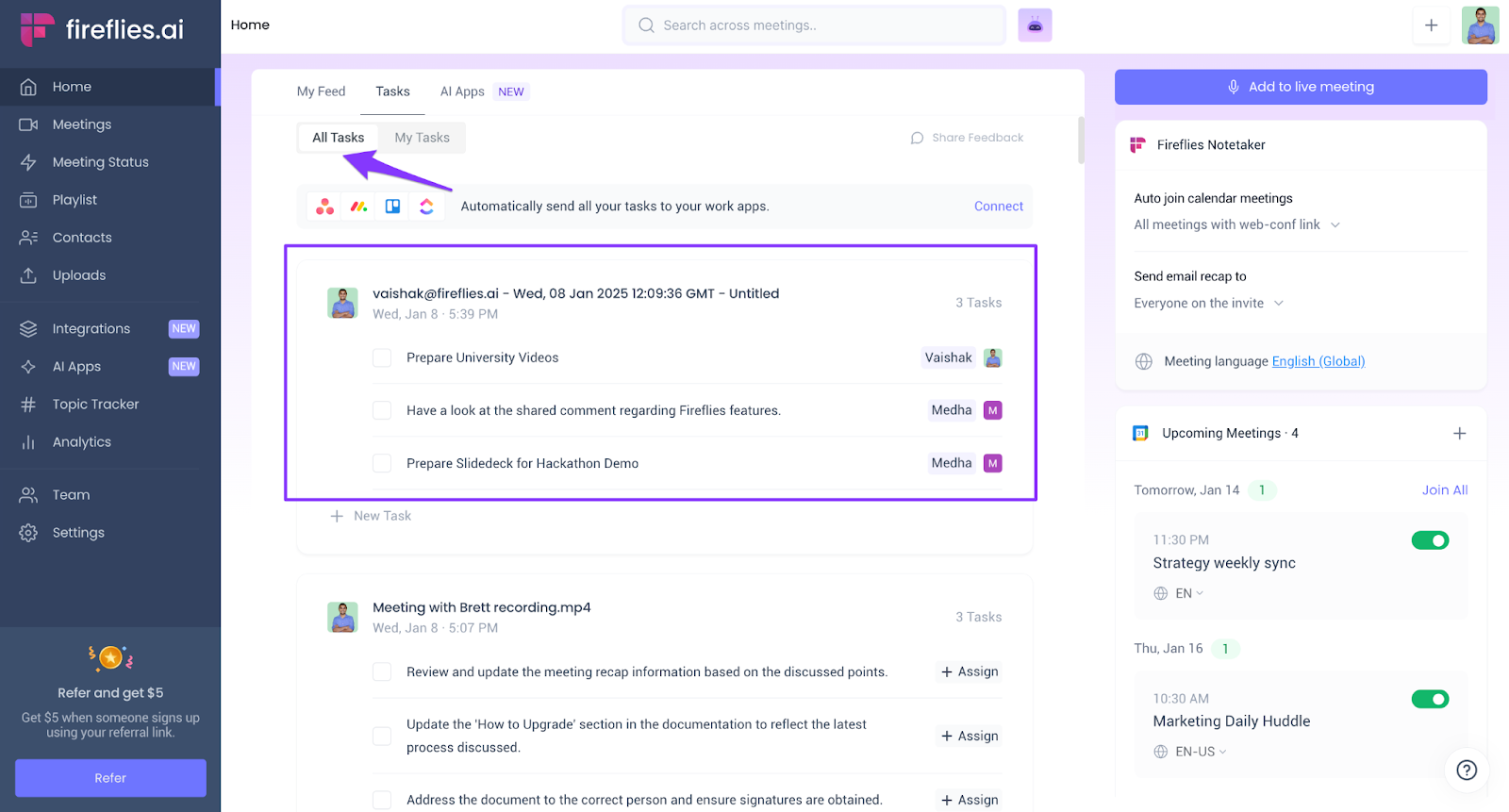
Task: Check Address the document task
Action: pyautogui.click(x=382, y=801)
